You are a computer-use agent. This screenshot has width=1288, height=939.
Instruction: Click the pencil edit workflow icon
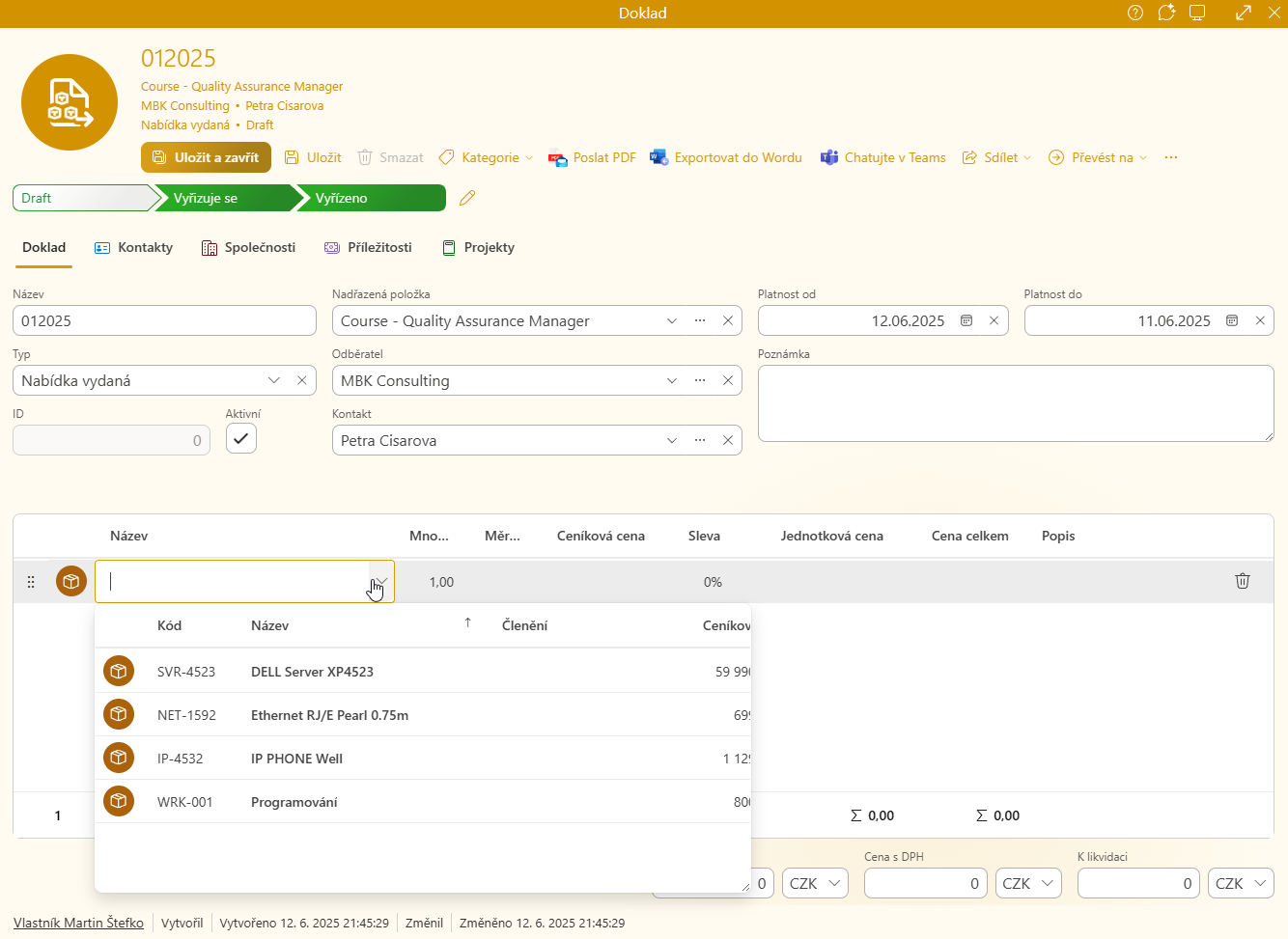467,198
